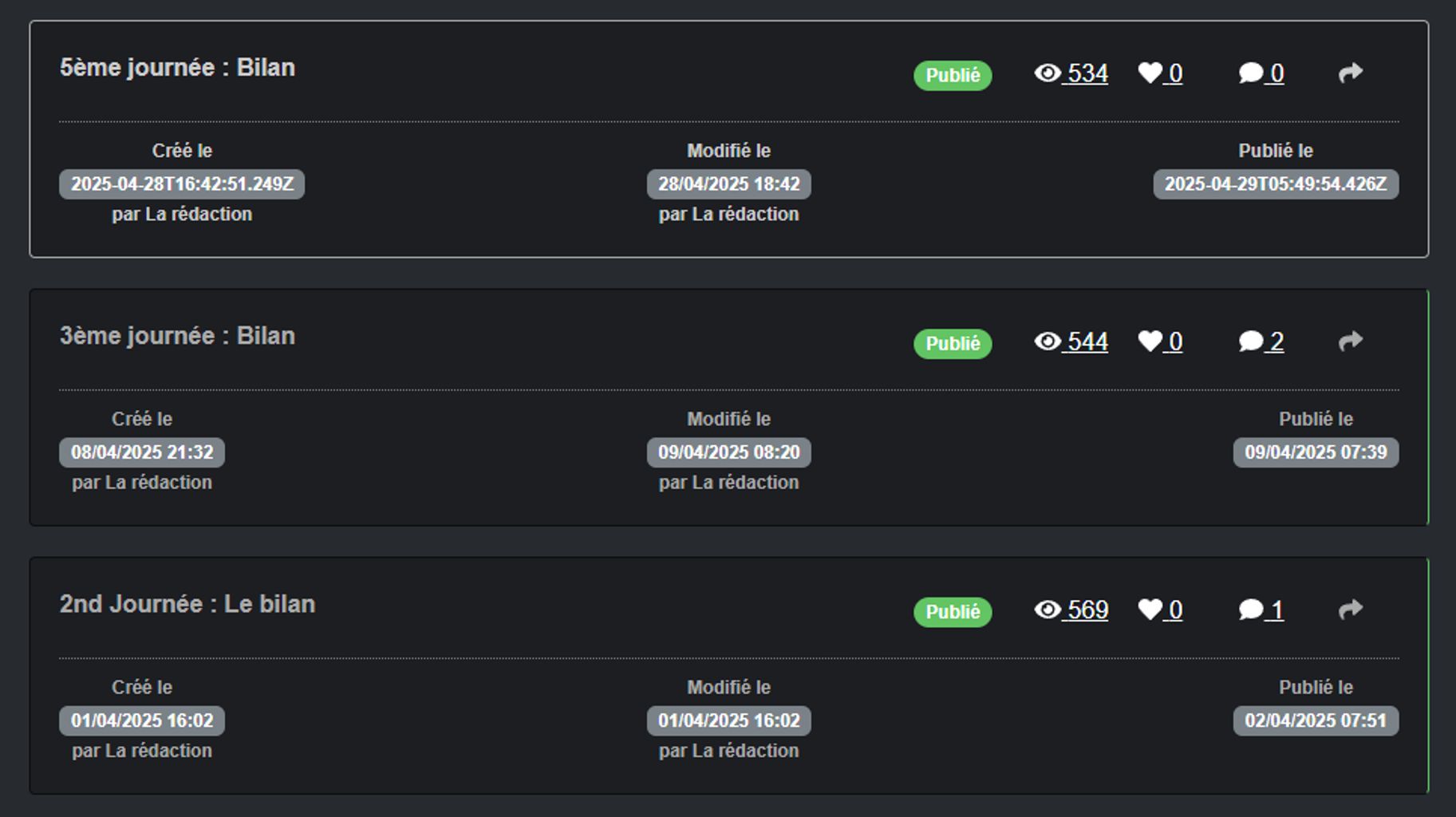Like the 3ème journée : Bilan article
The image size is (1456, 817).
click(x=1150, y=341)
